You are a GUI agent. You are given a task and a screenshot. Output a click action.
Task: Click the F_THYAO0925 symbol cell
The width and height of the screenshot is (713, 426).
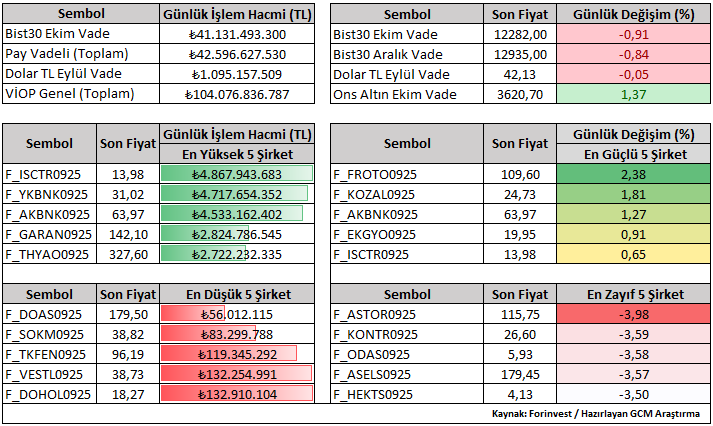click(50, 254)
